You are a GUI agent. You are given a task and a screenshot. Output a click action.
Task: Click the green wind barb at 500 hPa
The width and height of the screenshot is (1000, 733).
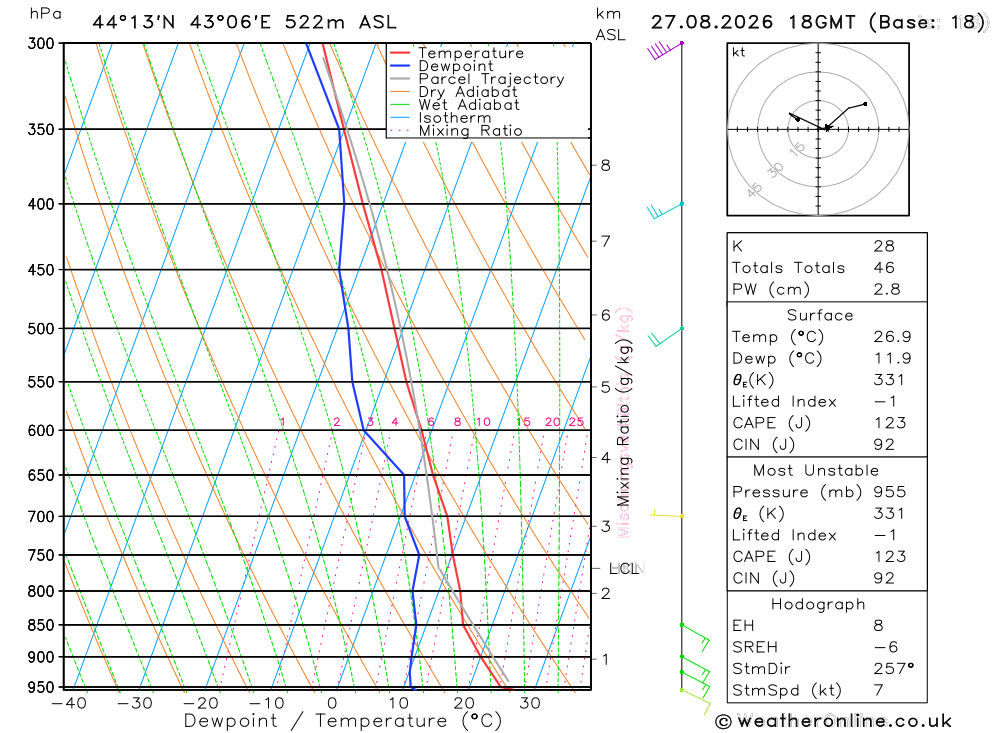tap(665, 337)
